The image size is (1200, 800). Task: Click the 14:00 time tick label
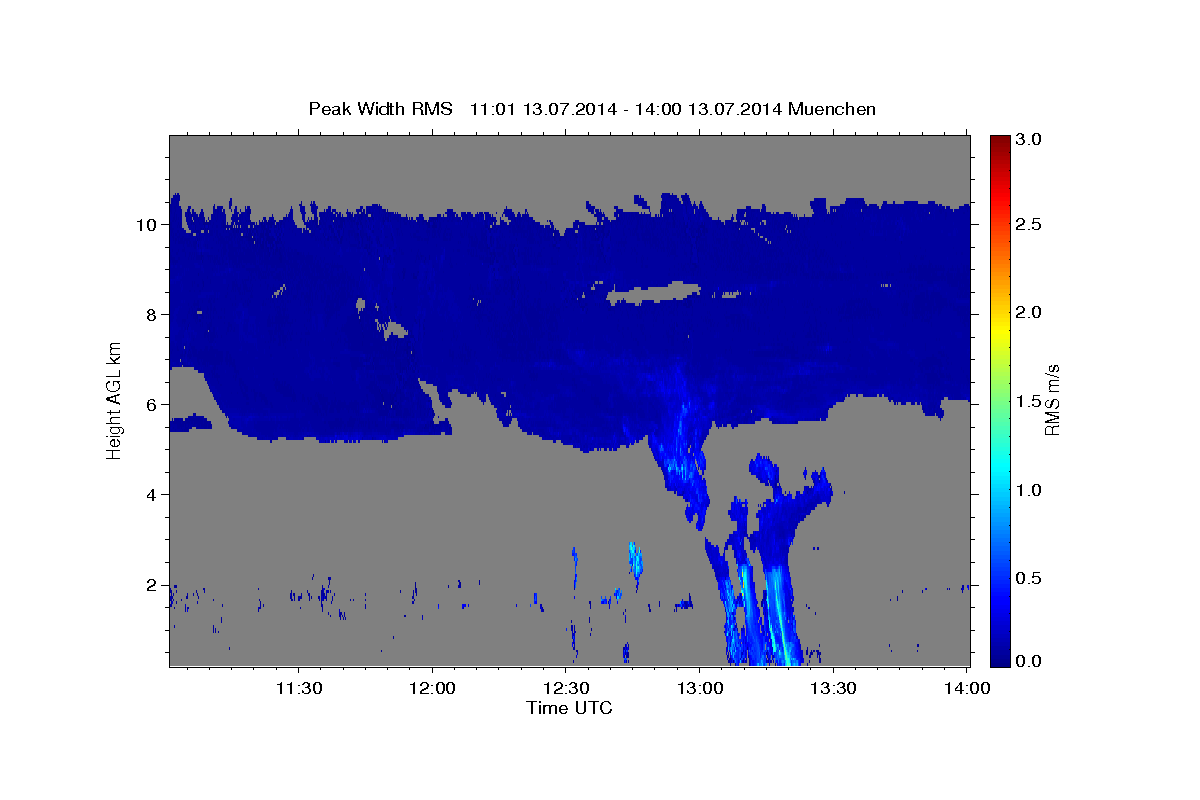pyautogui.click(x=966, y=688)
